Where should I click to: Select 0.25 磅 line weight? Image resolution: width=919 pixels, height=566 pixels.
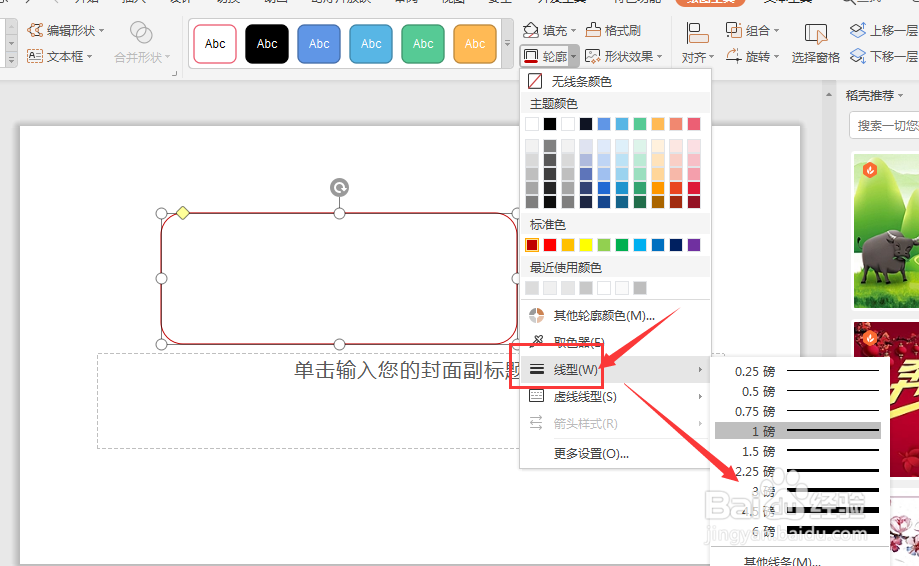click(798, 371)
